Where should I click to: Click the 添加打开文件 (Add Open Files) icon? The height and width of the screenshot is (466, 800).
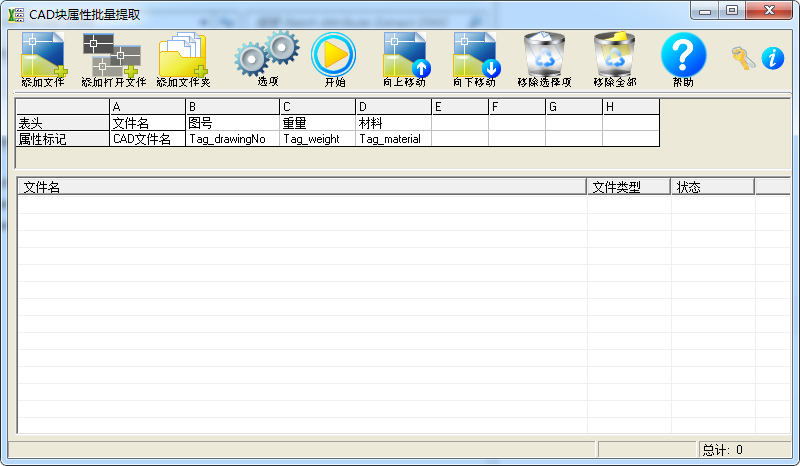(113, 56)
